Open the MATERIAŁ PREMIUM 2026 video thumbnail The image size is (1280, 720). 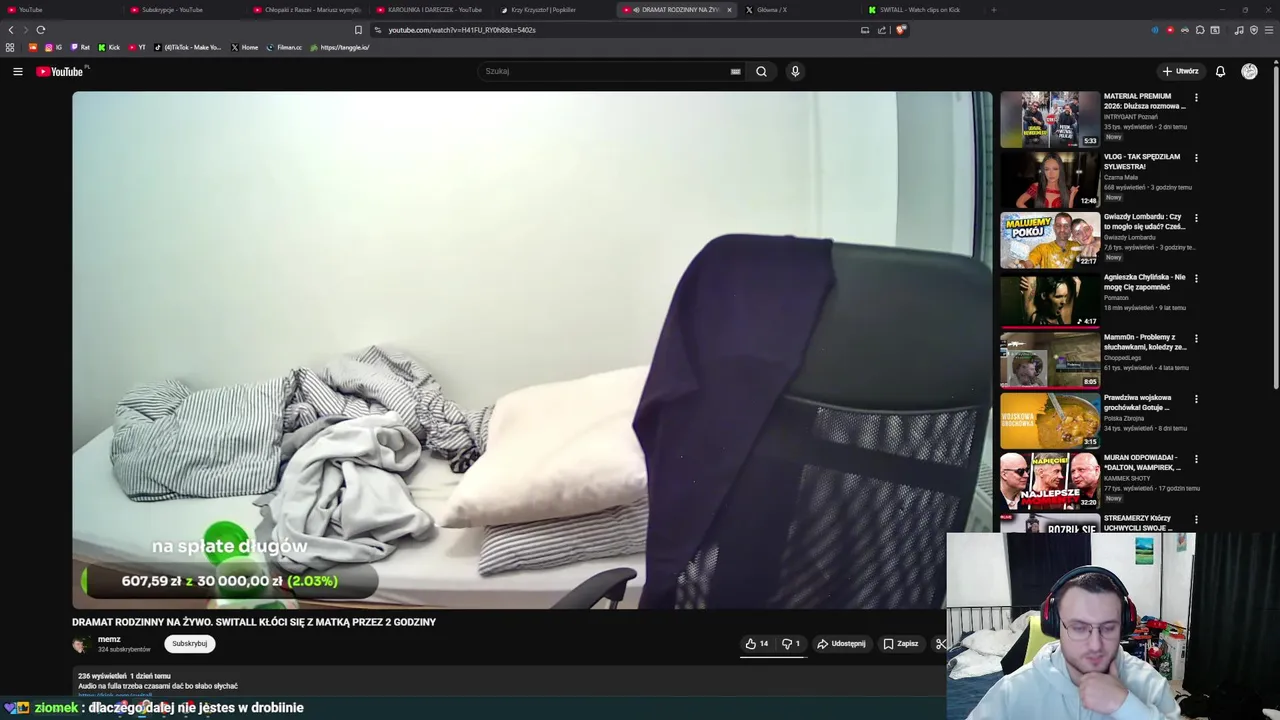point(1050,119)
